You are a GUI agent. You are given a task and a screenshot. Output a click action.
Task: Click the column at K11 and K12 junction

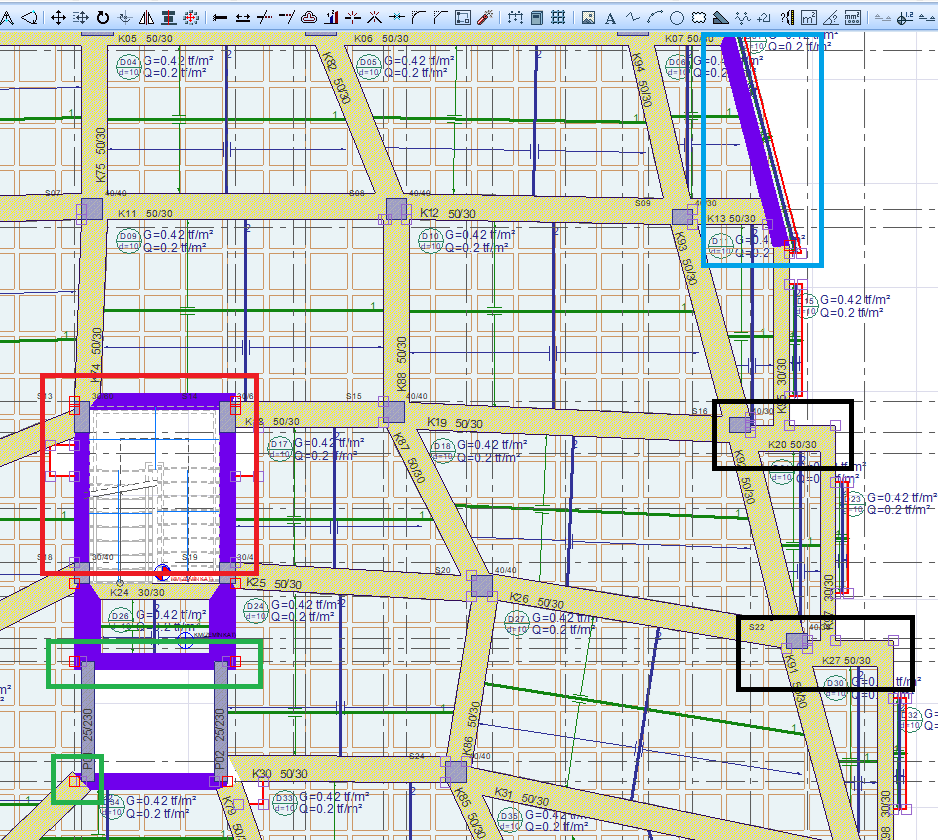click(x=396, y=210)
